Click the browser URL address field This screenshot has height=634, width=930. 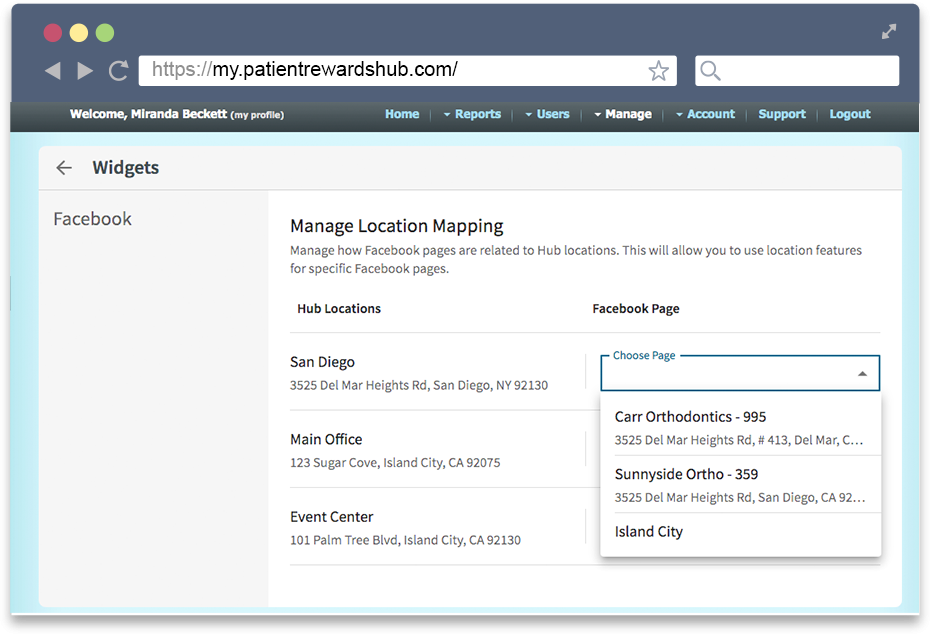coord(407,71)
